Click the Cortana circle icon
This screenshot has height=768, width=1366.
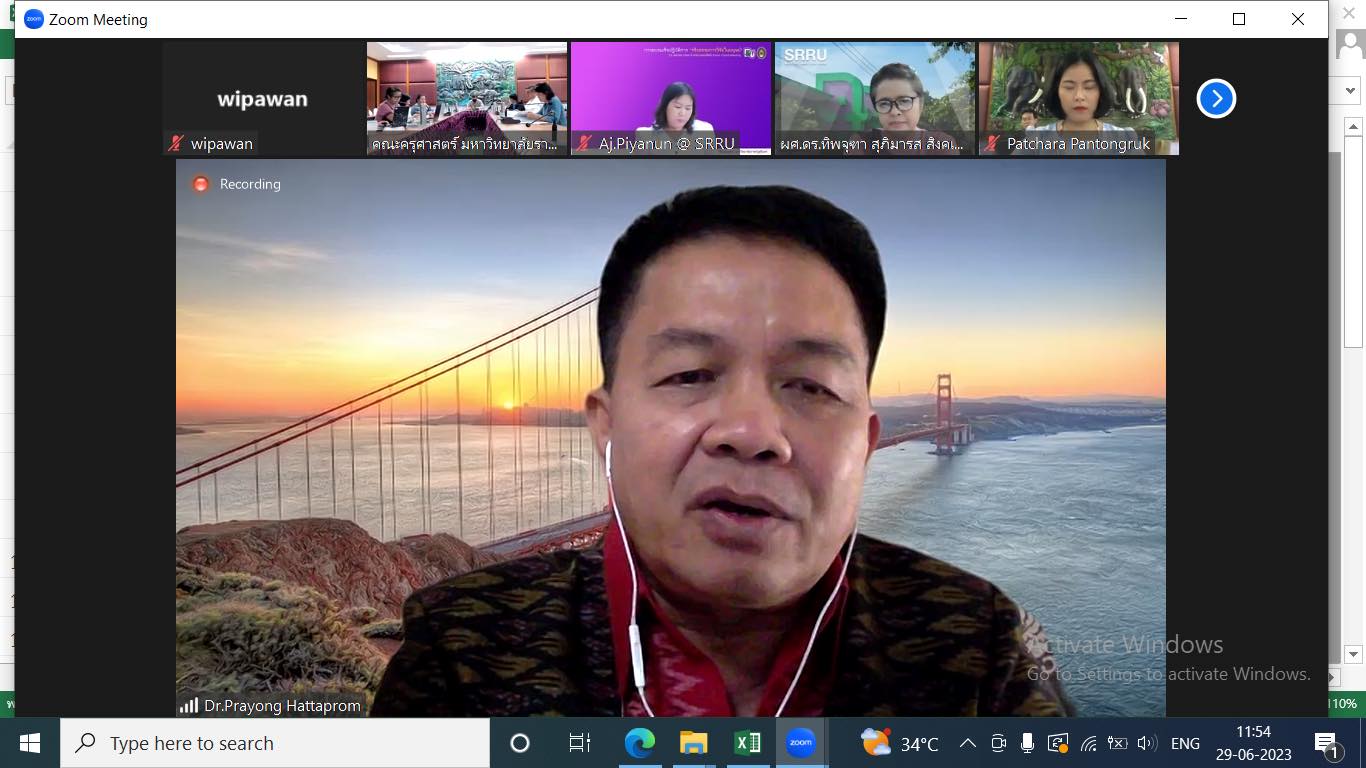(x=520, y=743)
